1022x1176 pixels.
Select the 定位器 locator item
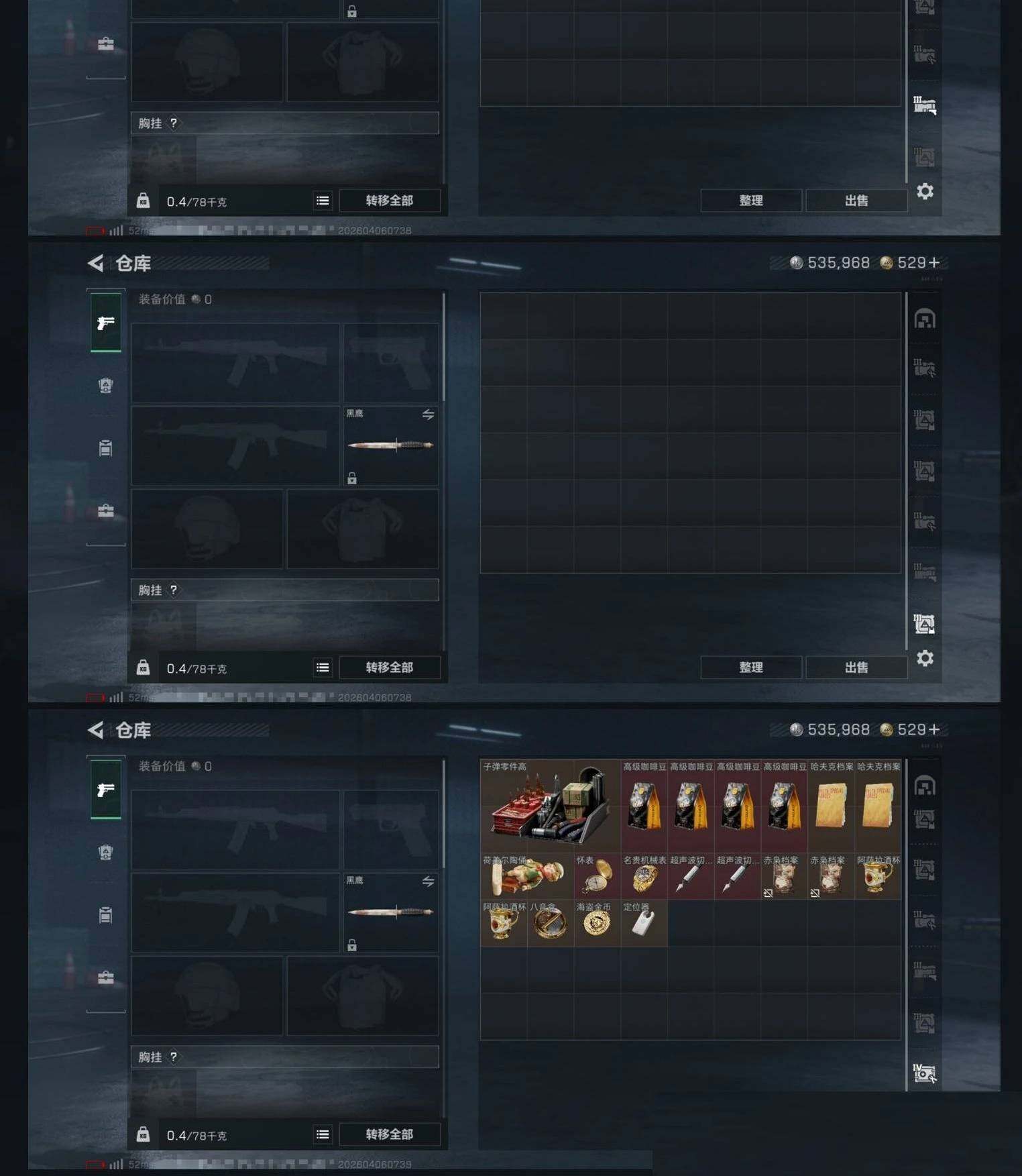(644, 923)
